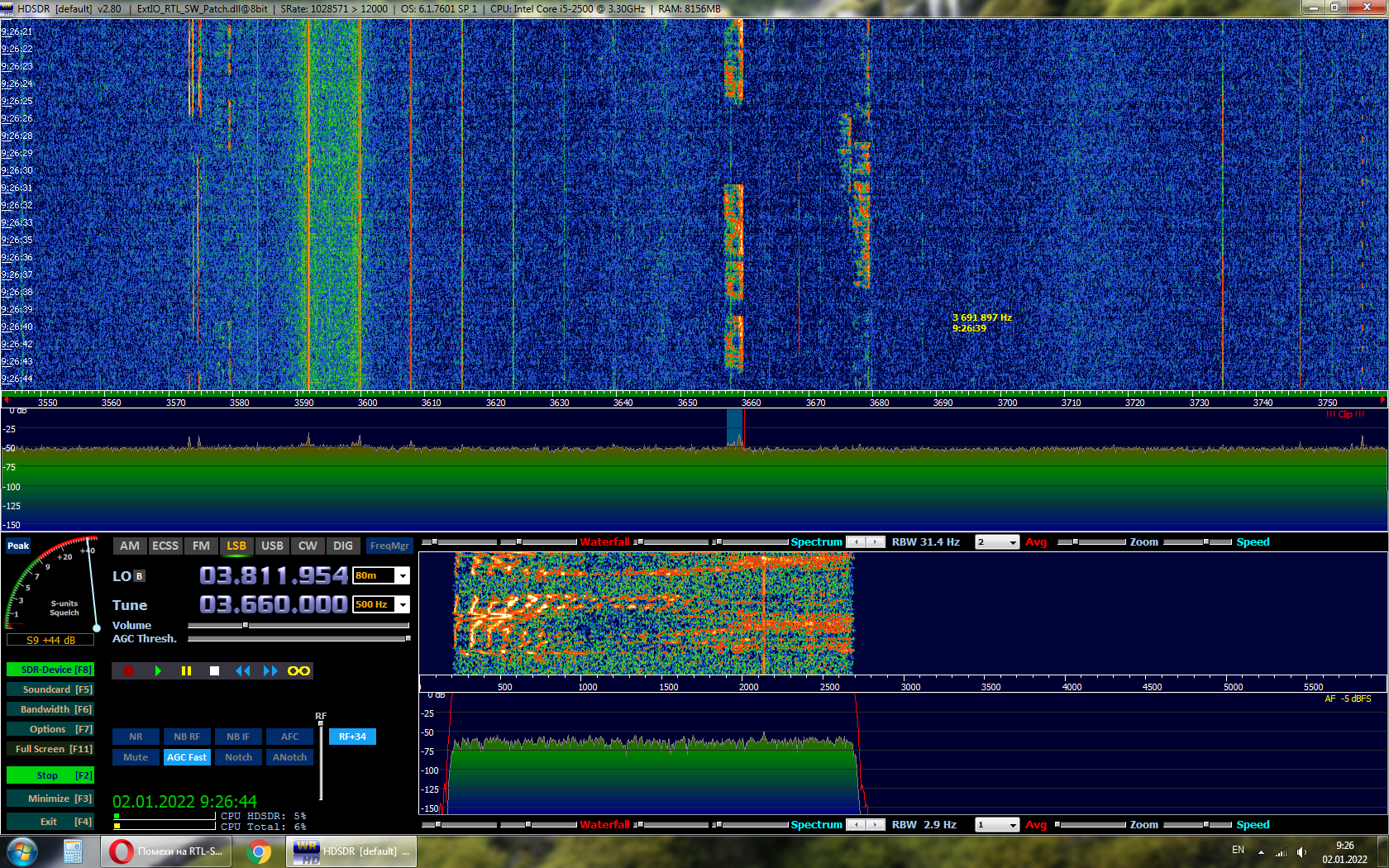
Task: Open Chrome from the taskbar
Action: click(x=259, y=851)
